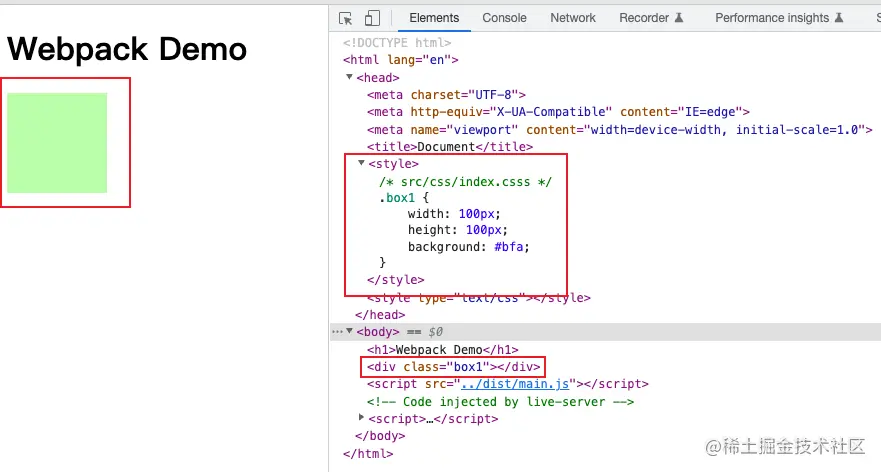Select the live-server injected comment
Viewport: 881px width, 472px height.
501,402
